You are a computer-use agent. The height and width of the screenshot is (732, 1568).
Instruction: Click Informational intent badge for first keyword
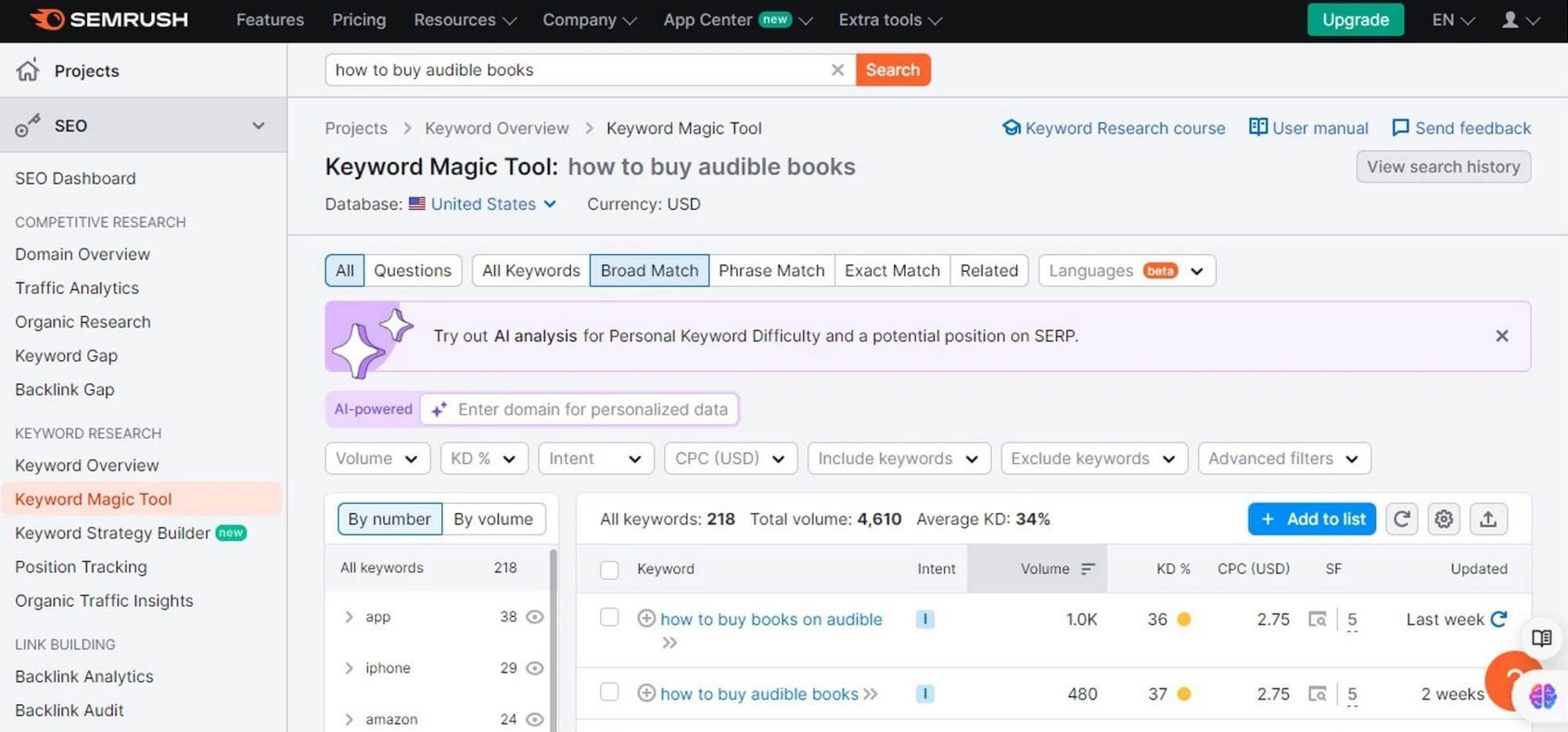(924, 619)
